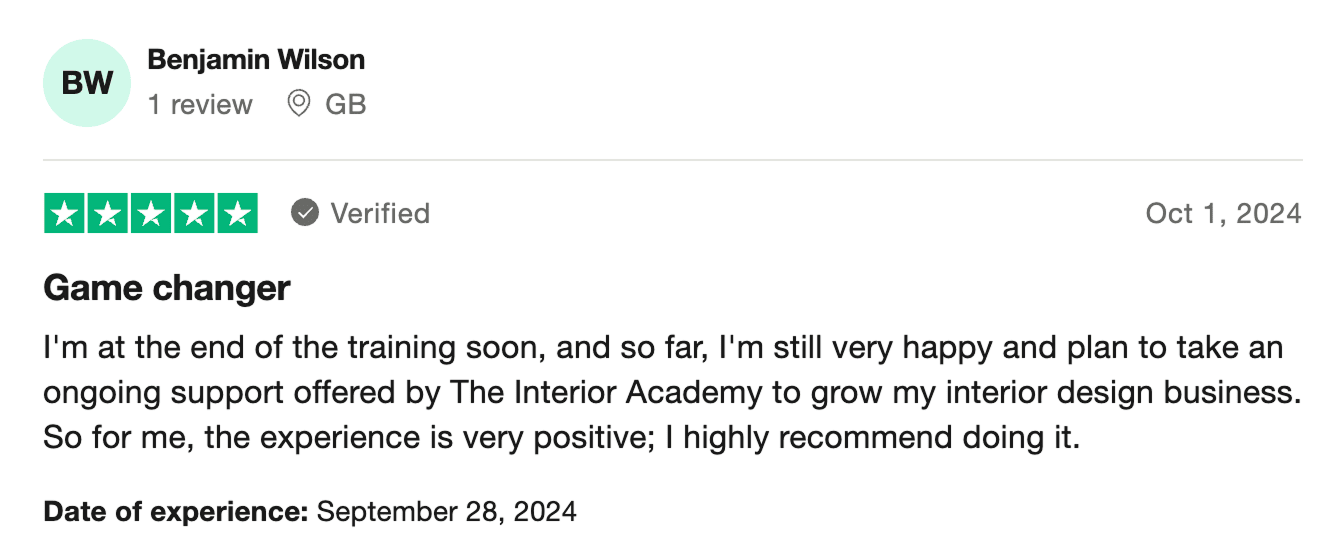Screen dimensions: 1344x558
Task: Click the Verified checkmark icon
Action: pyautogui.click(x=305, y=213)
